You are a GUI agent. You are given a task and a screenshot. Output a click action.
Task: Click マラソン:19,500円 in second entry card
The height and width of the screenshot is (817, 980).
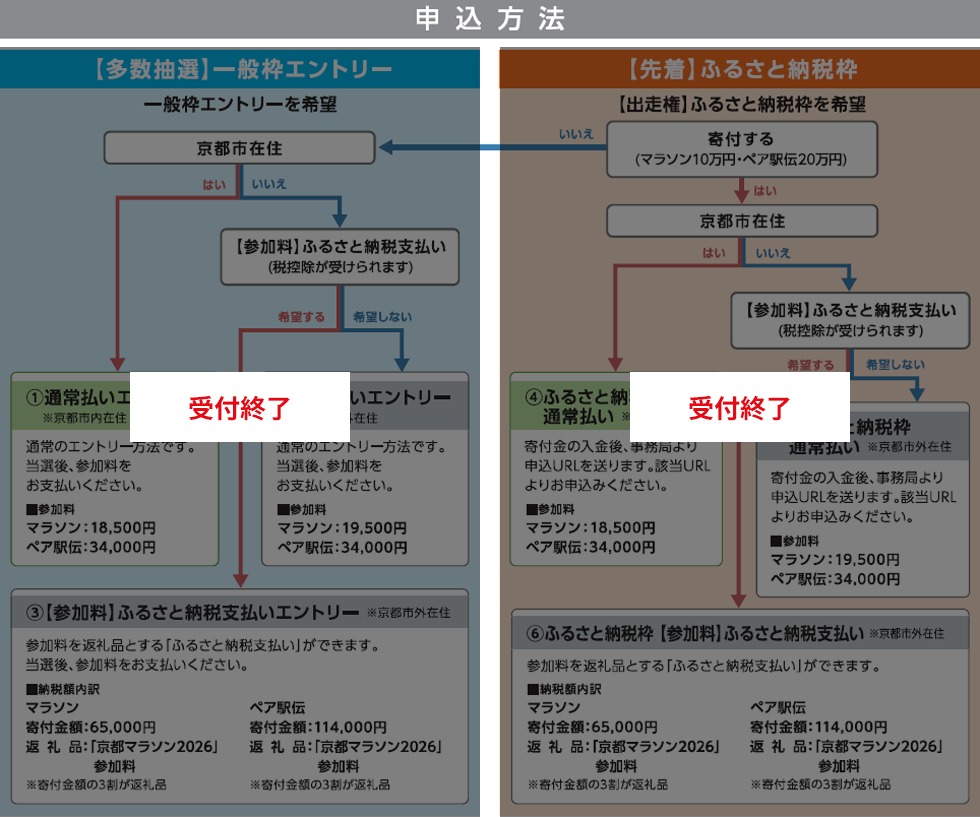pyautogui.click(x=342, y=528)
